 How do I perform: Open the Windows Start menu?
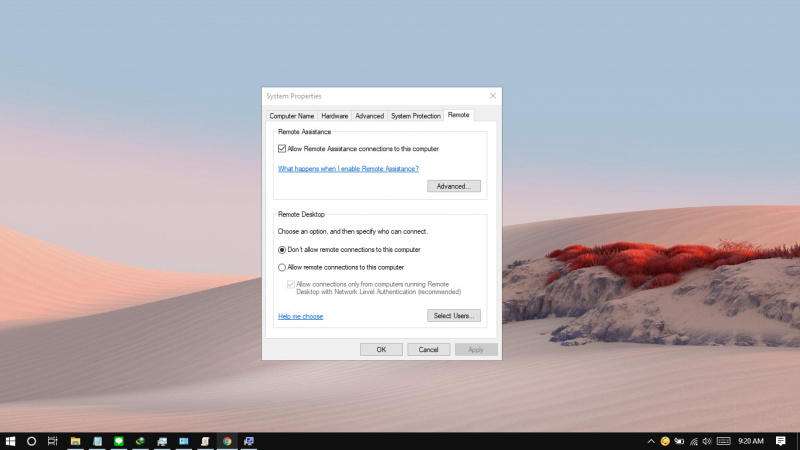pyautogui.click(x=10, y=441)
